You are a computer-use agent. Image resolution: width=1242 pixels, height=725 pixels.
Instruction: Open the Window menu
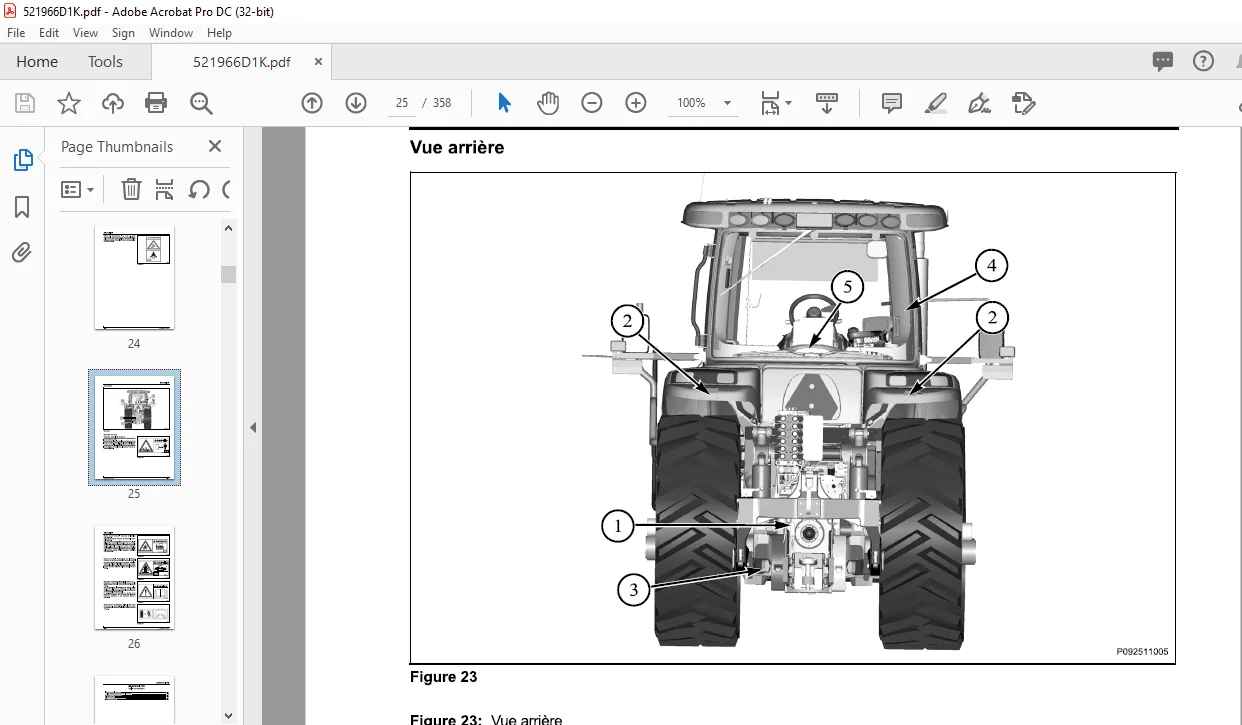tap(171, 33)
